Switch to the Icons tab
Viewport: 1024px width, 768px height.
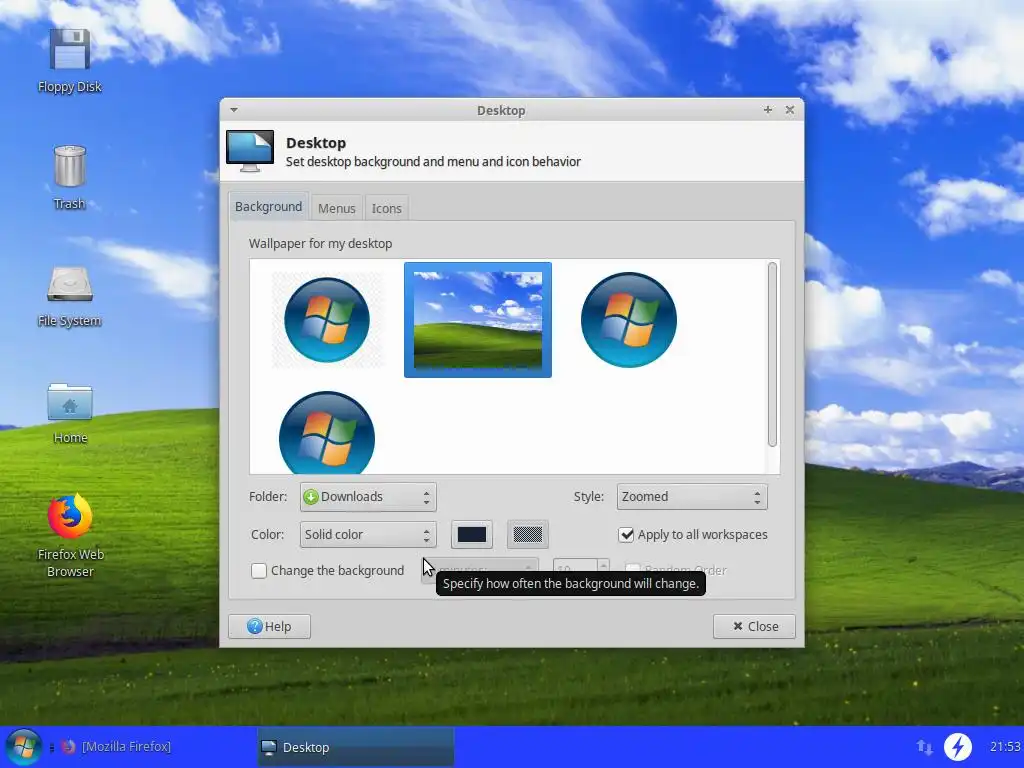[387, 208]
